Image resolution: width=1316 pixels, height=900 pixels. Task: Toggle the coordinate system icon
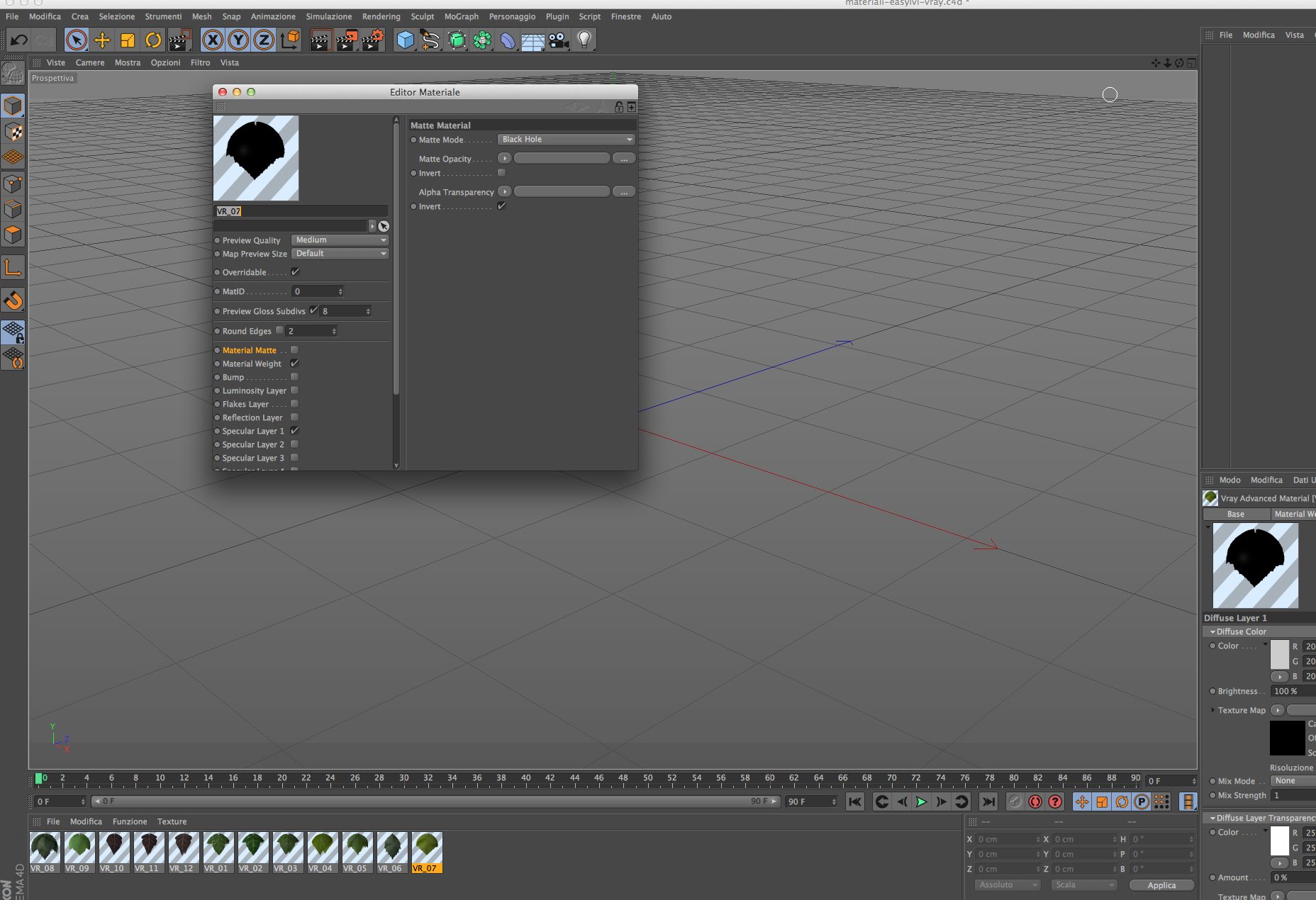click(x=290, y=40)
